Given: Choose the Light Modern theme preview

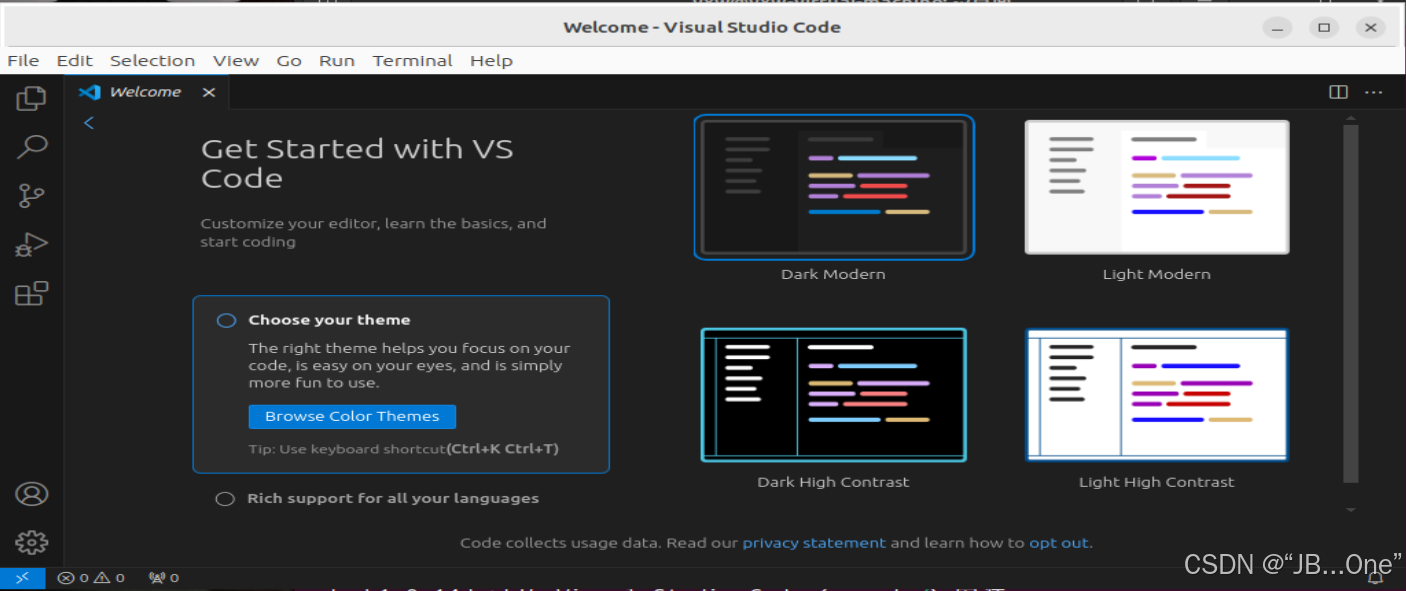Looking at the screenshot, I should click(x=1157, y=187).
